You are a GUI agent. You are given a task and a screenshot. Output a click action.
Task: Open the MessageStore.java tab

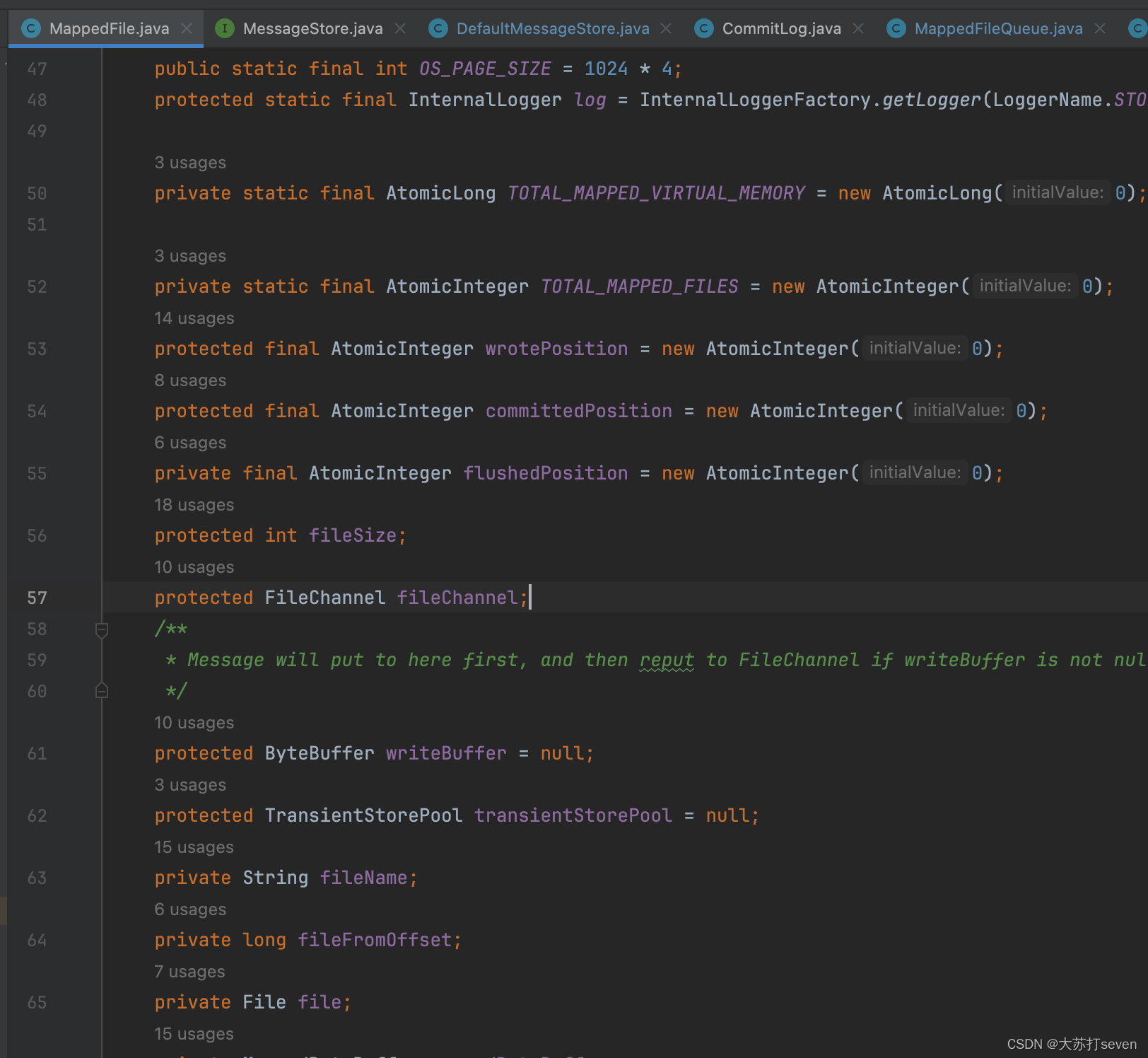tap(312, 28)
